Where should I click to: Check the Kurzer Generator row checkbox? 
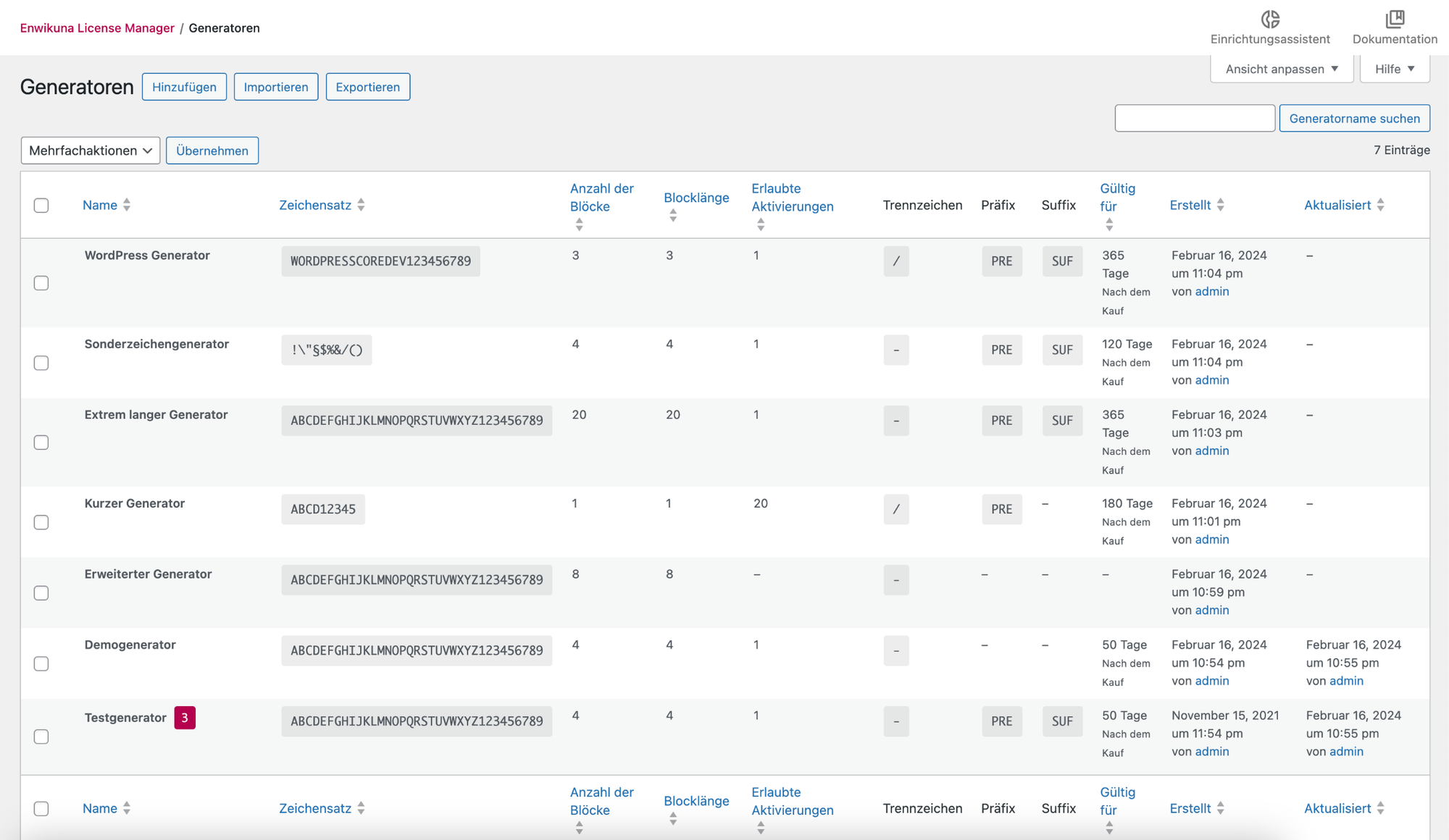click(x=41, y=522)
